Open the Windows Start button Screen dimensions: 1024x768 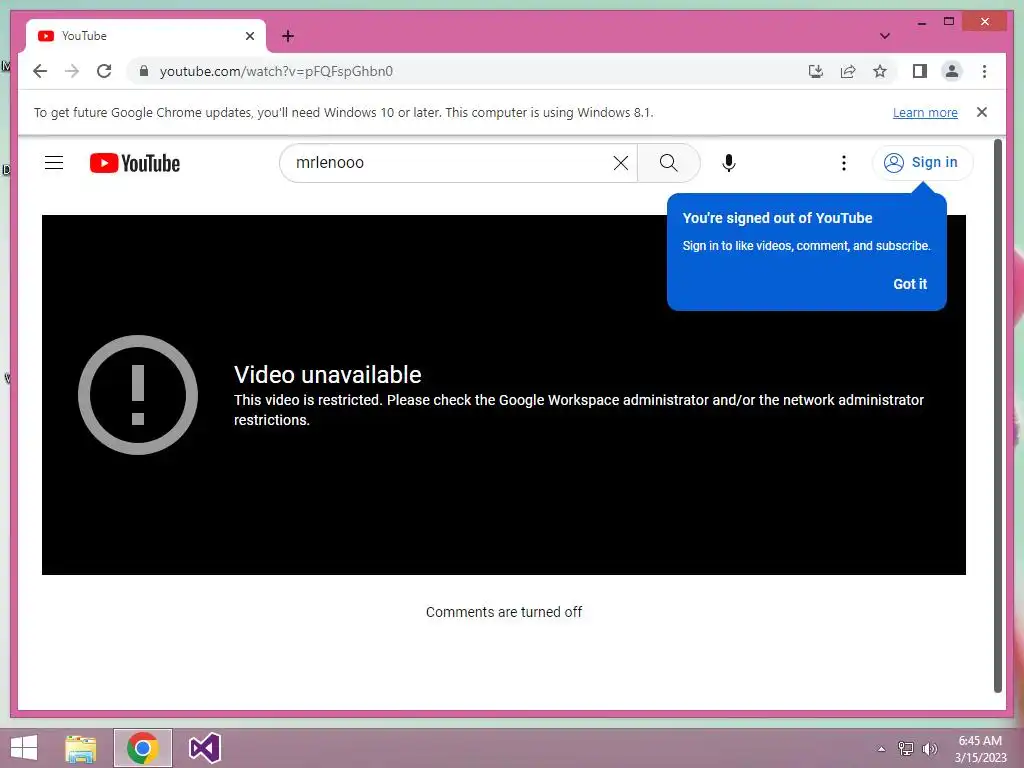[24, 748]
